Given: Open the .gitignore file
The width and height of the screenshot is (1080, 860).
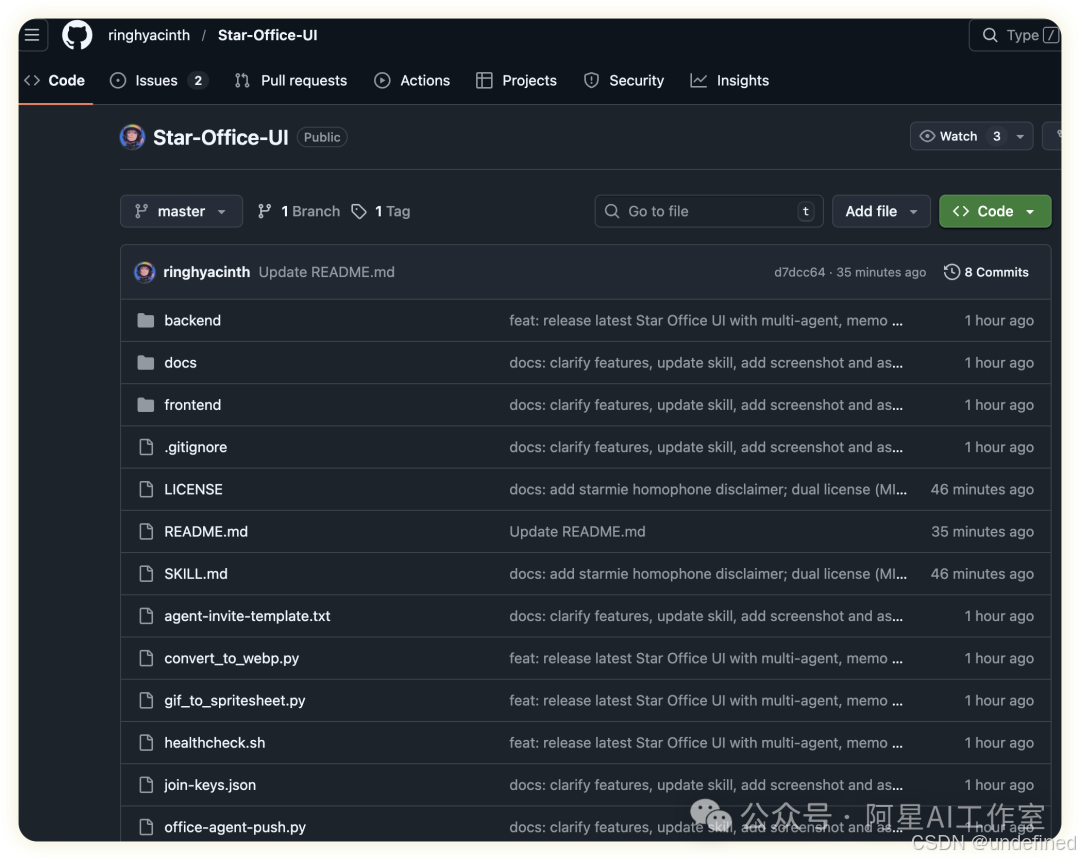Looking at the screenshot, I should point(196,447).
